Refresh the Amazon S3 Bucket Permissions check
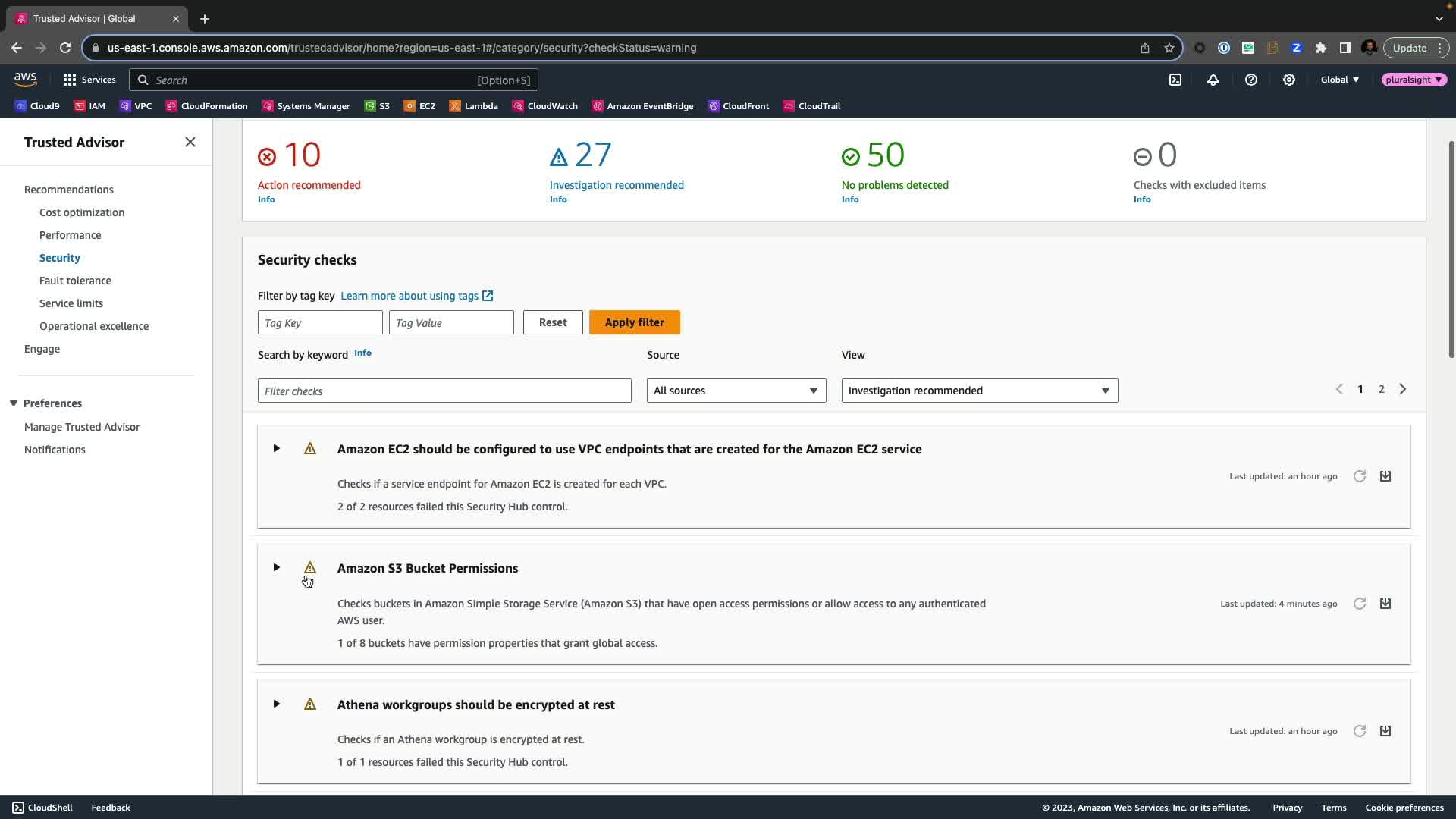Image resolution: width=1456 pixels, height=819 pixels. 1359,604
